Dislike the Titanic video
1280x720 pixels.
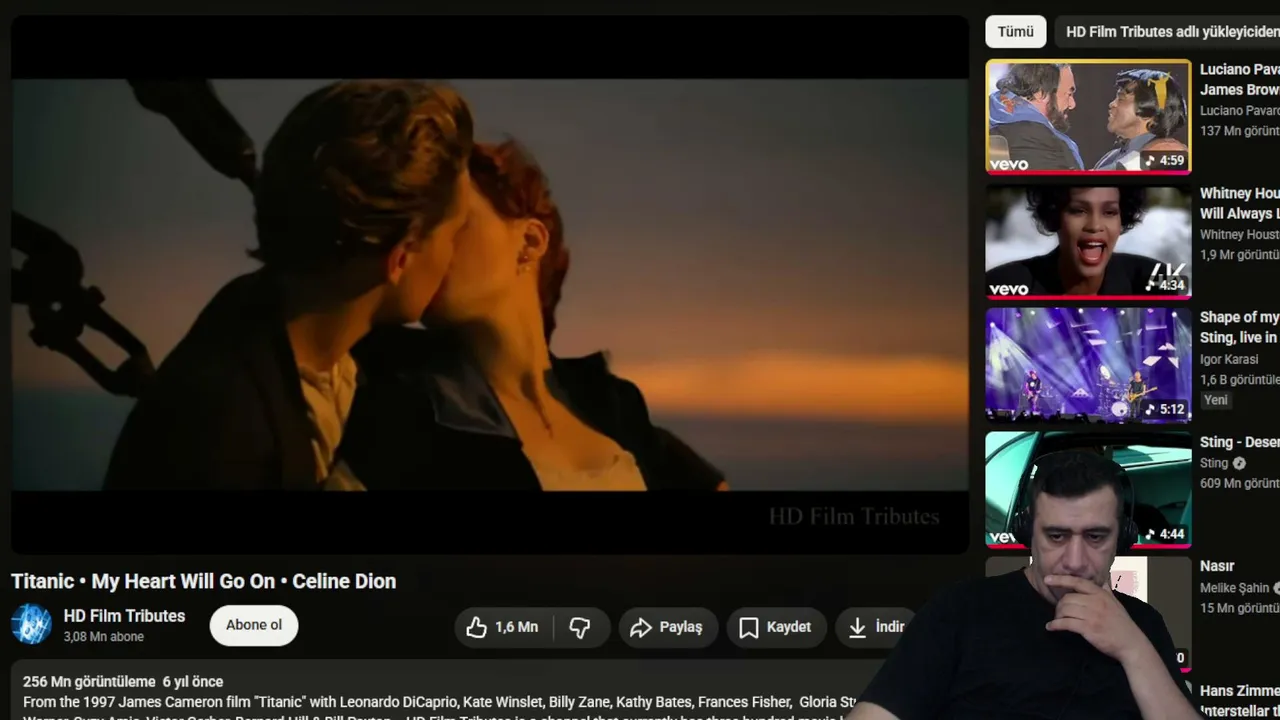click(580, 627)
